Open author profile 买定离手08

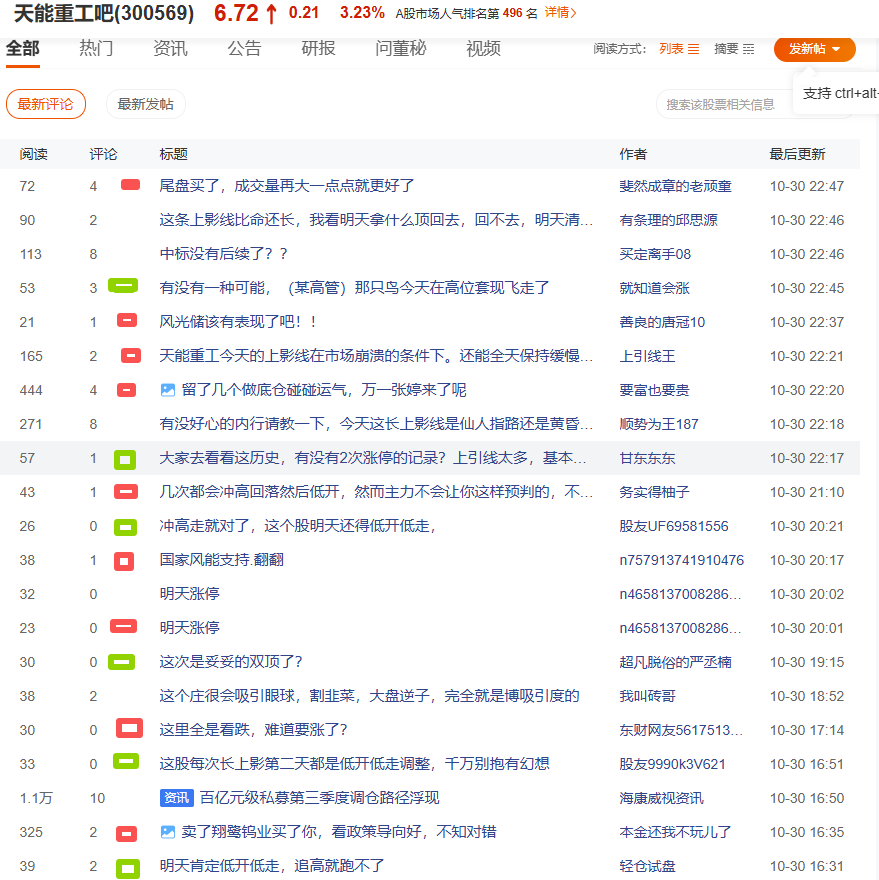pyautogui.click(x=655, y=254)
